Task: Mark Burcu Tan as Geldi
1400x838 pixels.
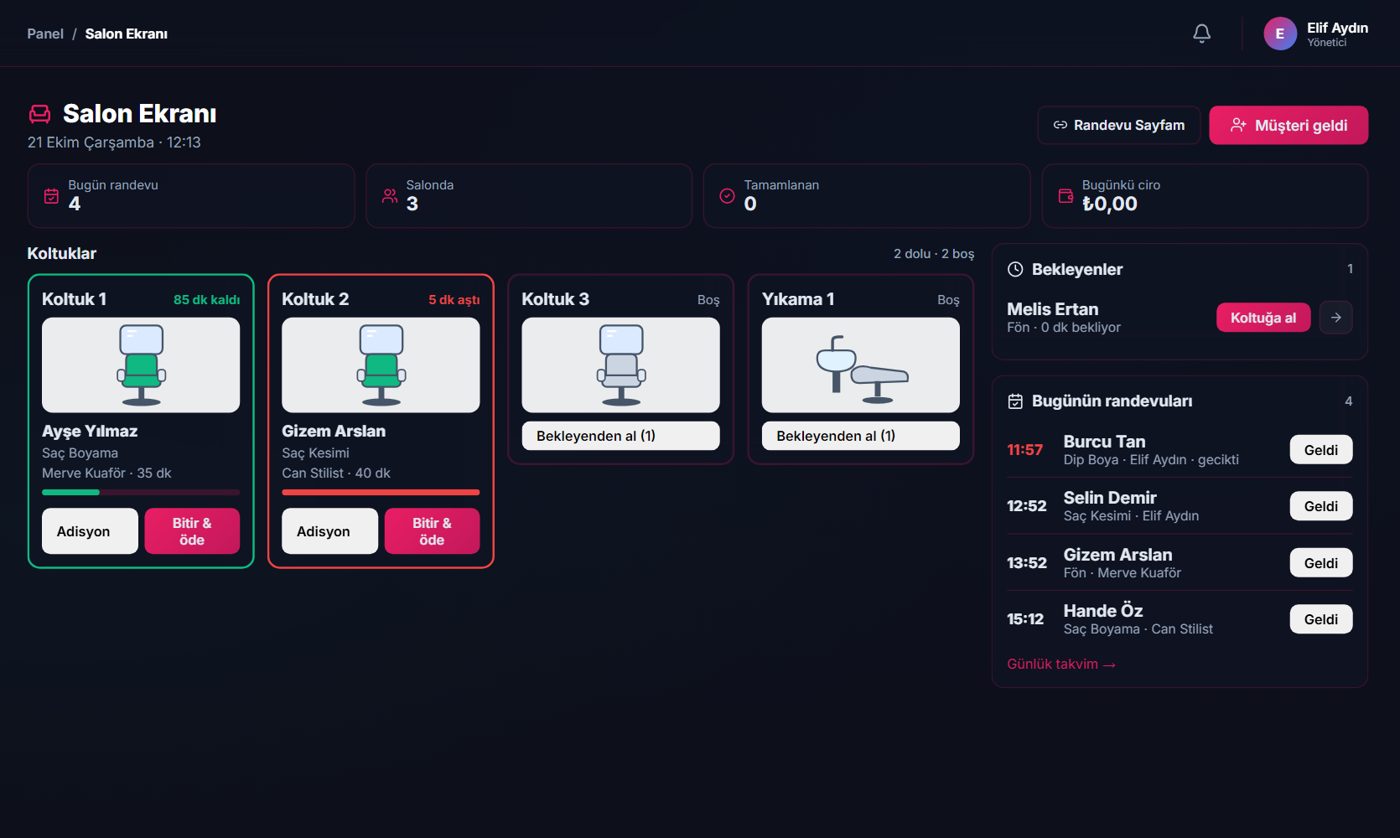Action: point(1321,449)
